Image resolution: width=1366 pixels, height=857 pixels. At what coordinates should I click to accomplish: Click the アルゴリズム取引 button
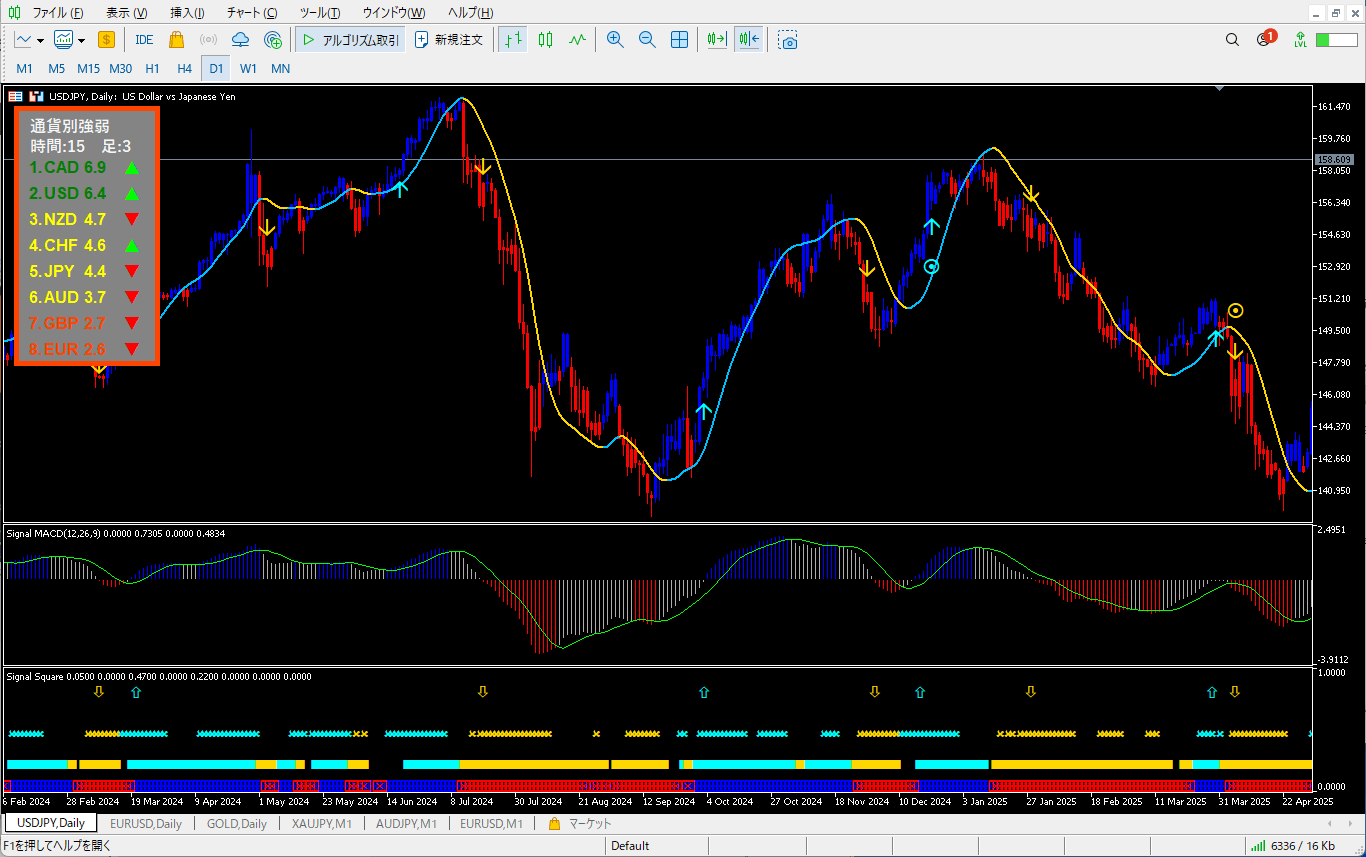pyautogui.click(x=350, y=40)
